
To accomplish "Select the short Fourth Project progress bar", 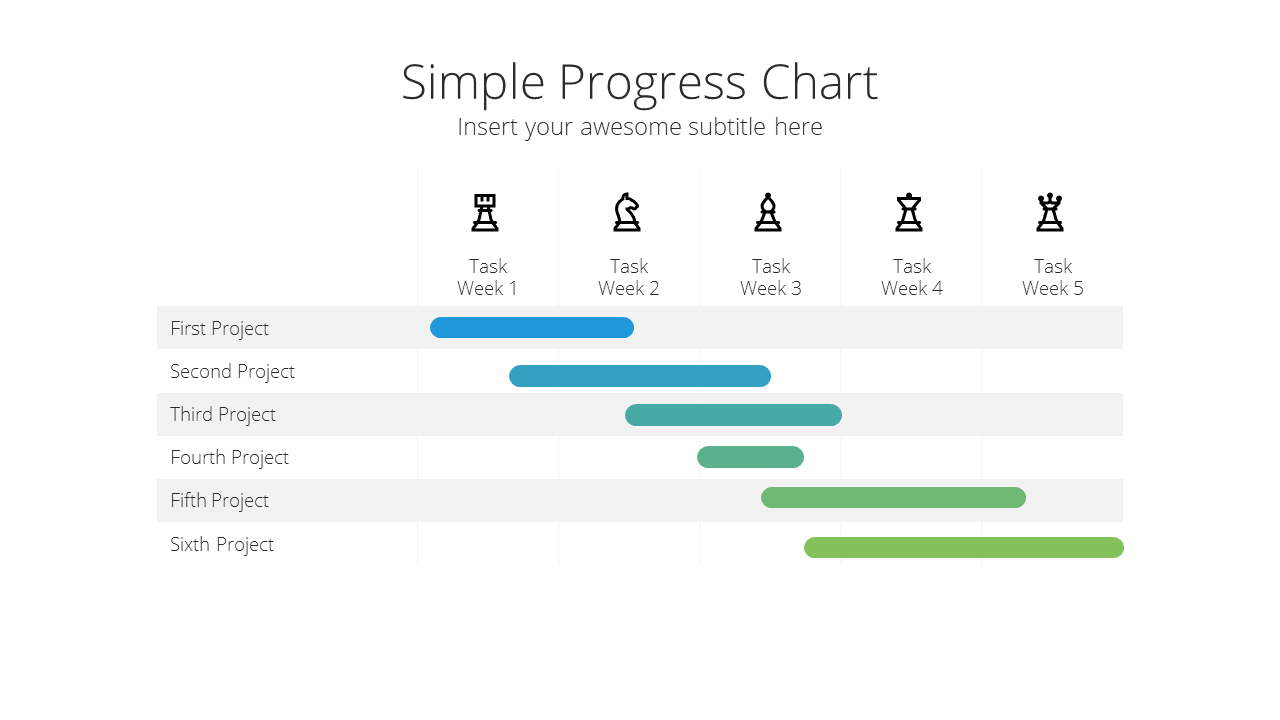I will (750, 457).
